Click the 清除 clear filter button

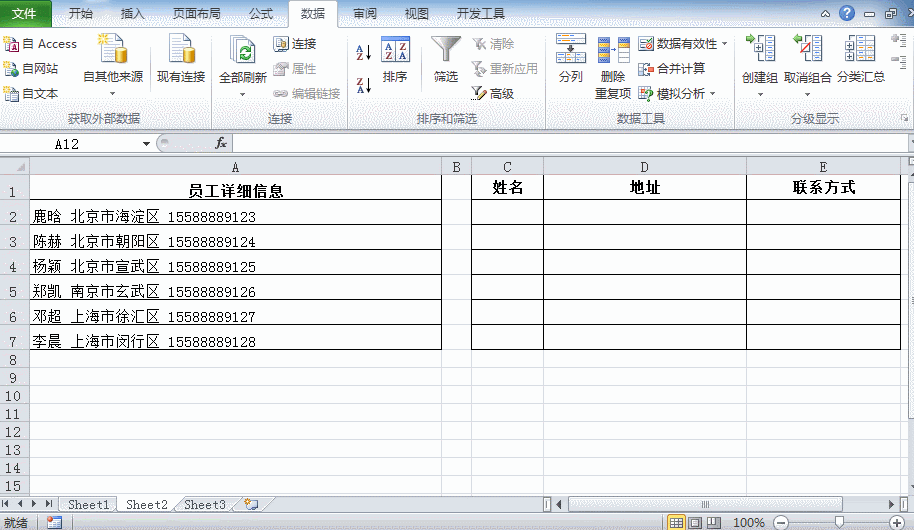493,44
